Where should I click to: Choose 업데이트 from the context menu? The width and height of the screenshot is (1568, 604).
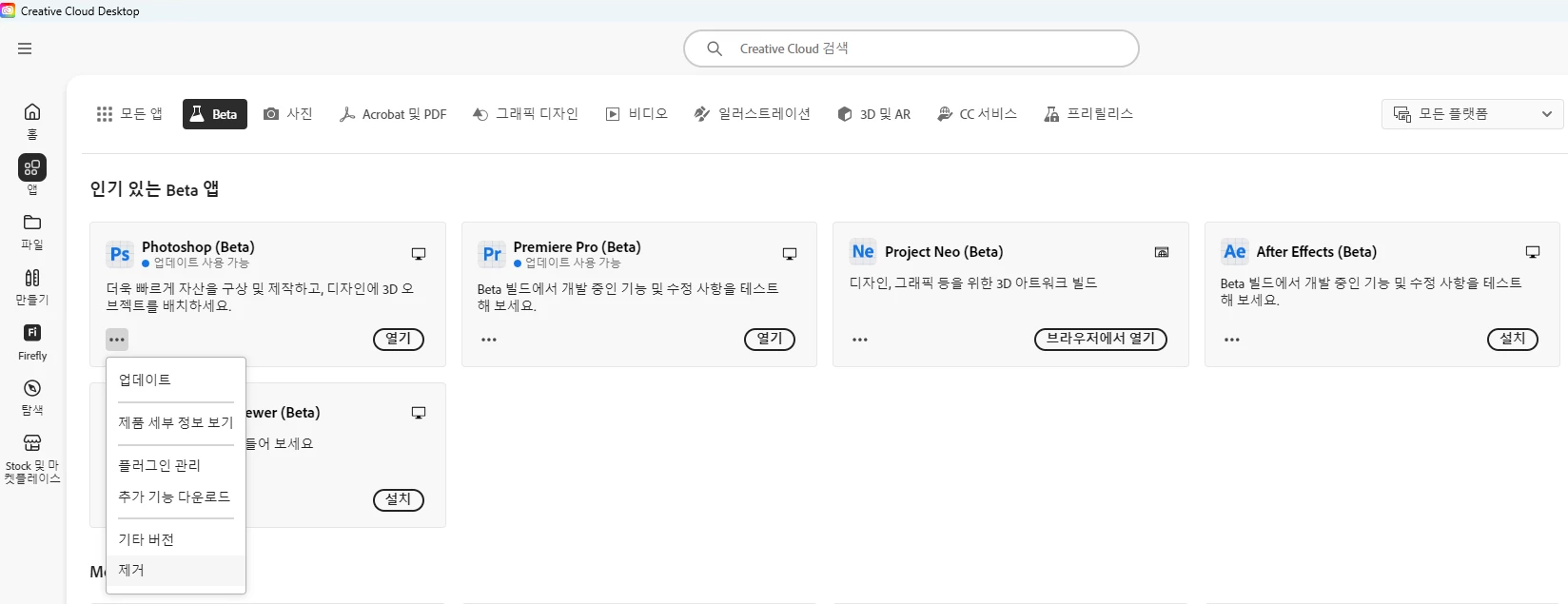(x=176, y=380)
